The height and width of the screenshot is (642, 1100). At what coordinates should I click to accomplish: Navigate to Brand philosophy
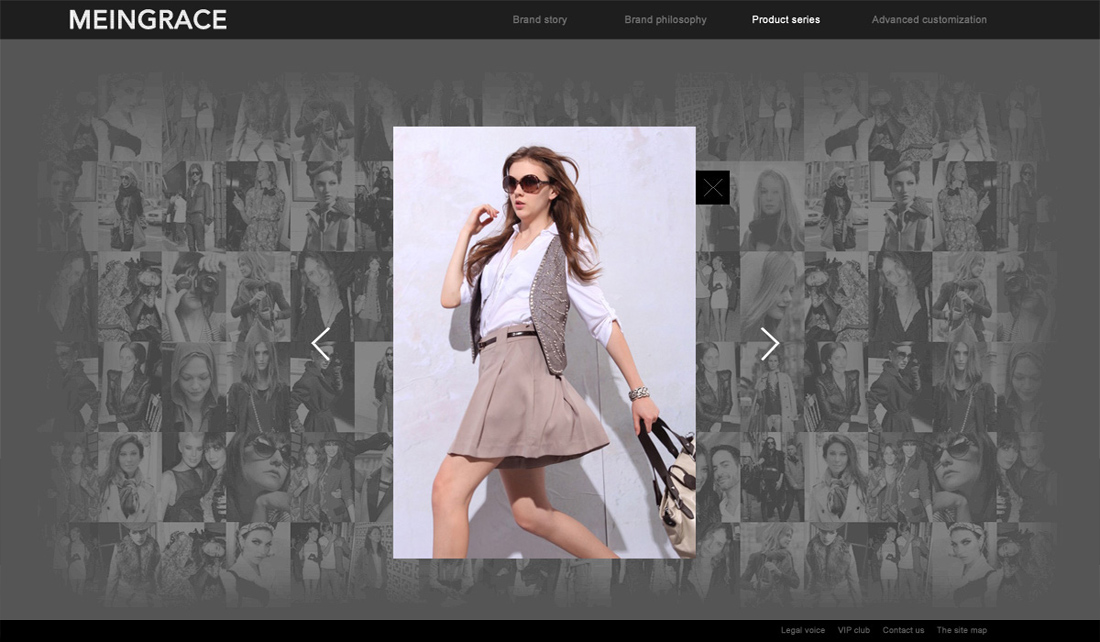[665, 20]
